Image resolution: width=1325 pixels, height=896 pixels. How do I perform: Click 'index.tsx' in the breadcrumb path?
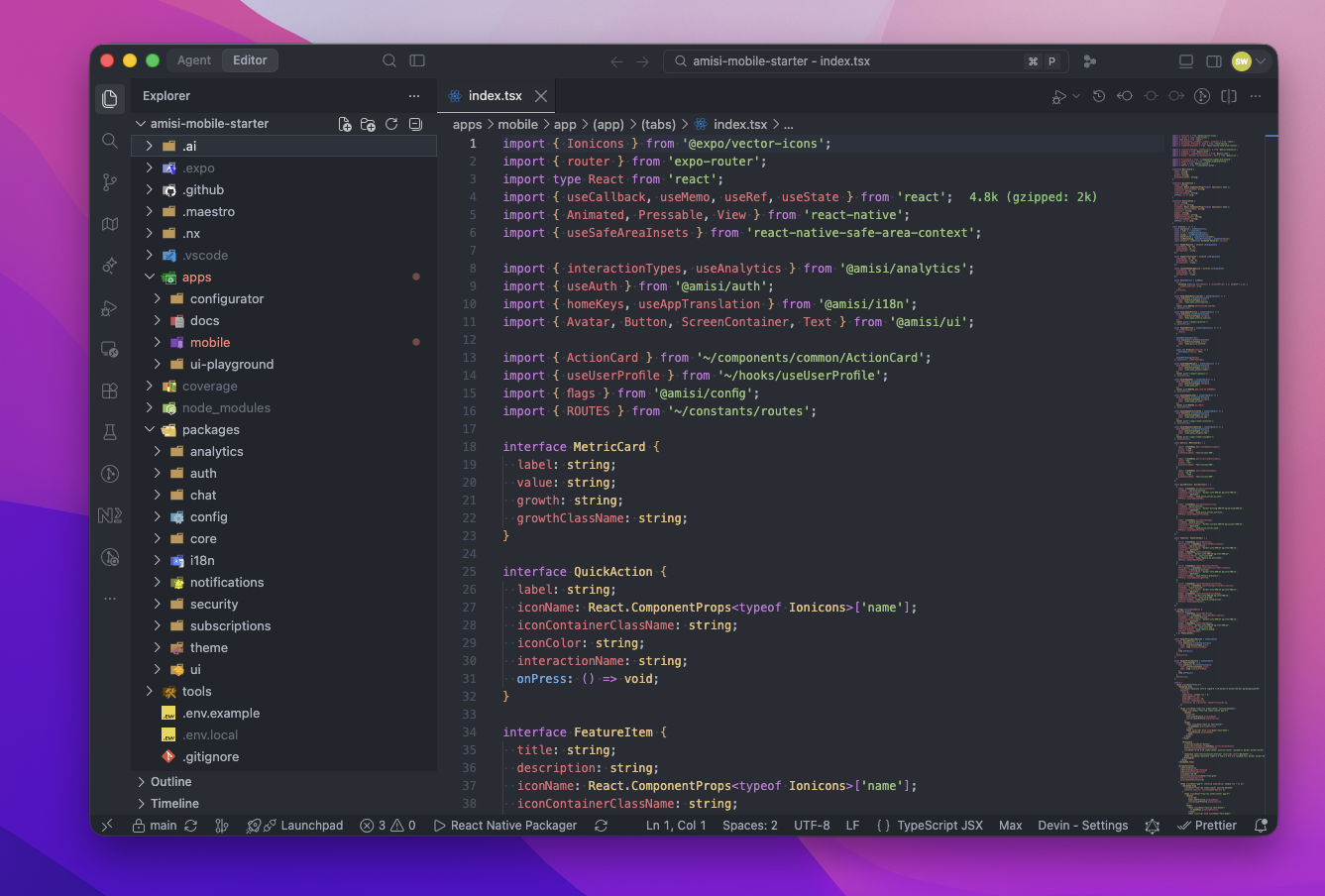tap(740, 124)
